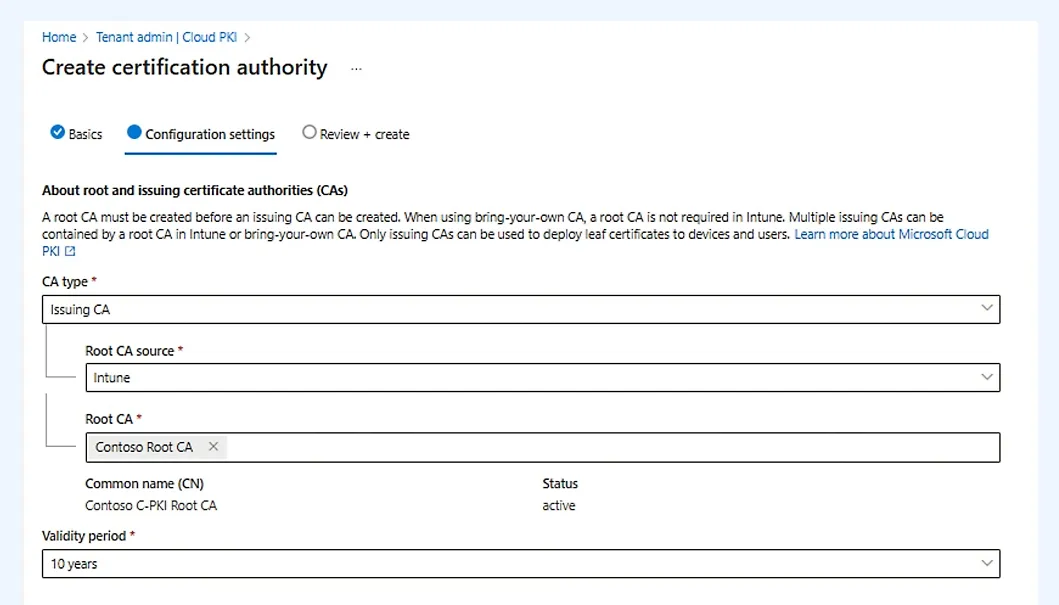1059x605 pixels.
Task: Click external link icon after Cloud PKI
Action: click(x=70, y=252)
